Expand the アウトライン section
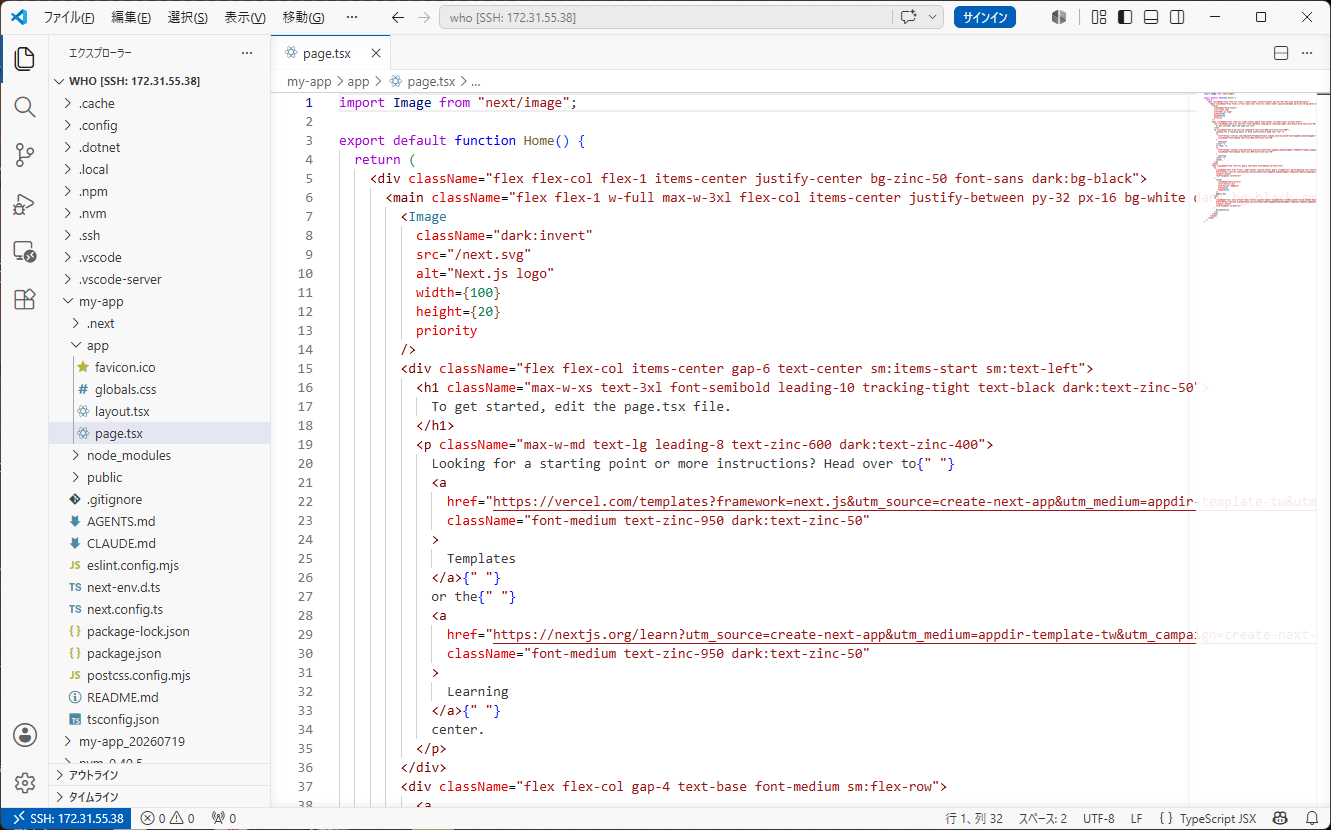This screenshot has height=830, width=1331. coord(160,775)
